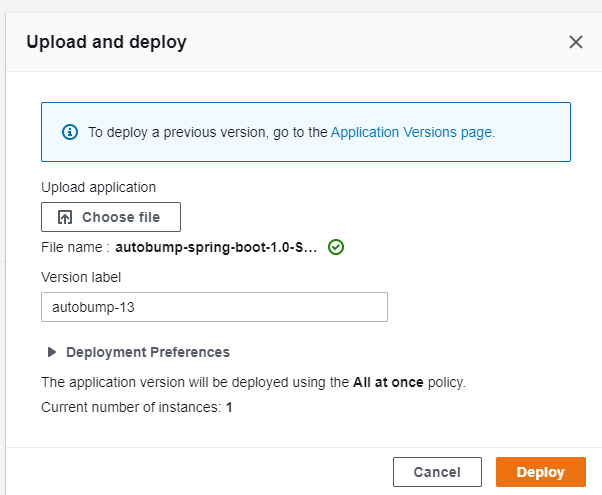
Task: Click the Upload and deploy title
Action: click(x=106, y=42)
